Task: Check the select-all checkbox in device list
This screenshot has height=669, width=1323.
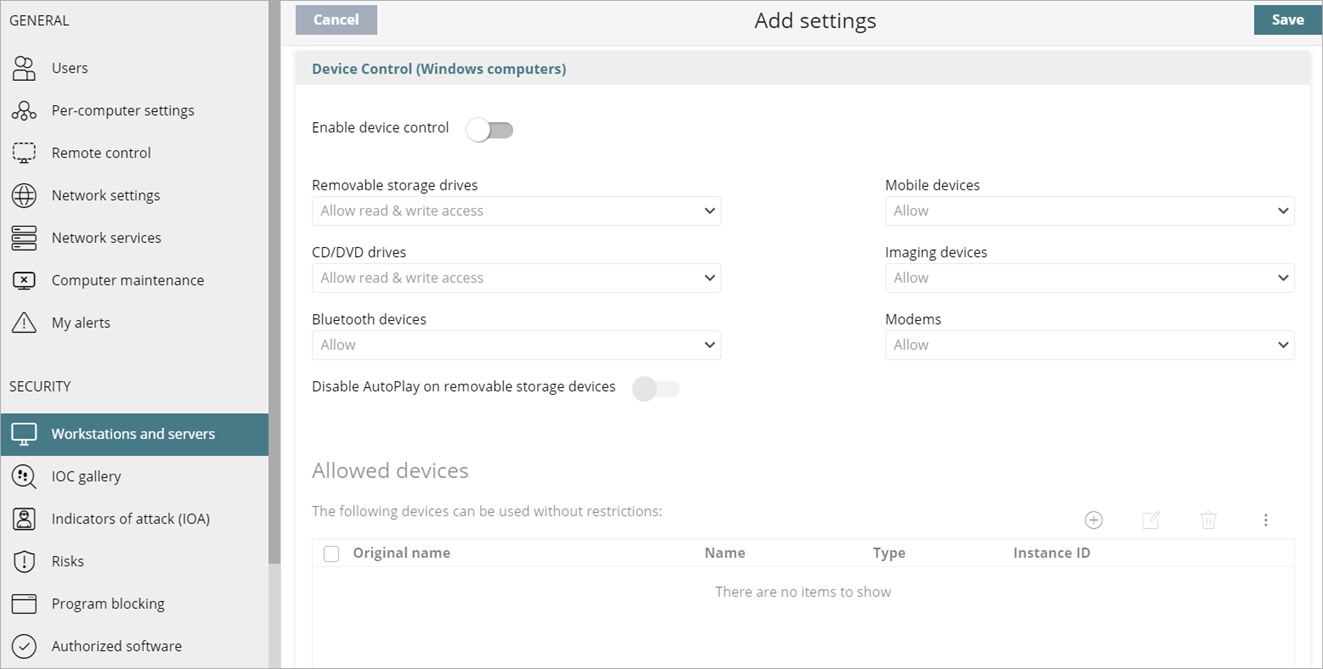Action: pos(331,552)
